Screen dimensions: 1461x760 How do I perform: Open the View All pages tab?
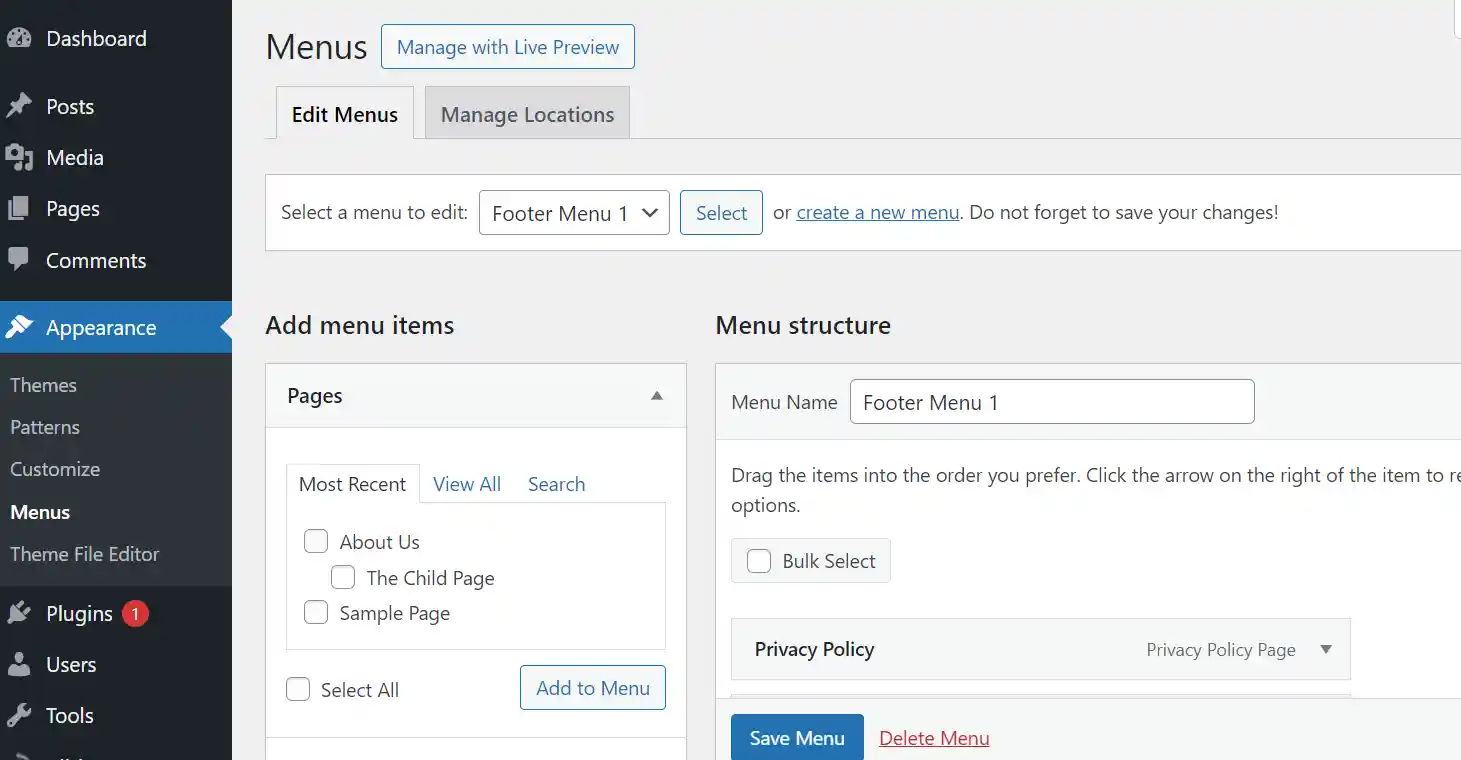click(x=467, y=484)
